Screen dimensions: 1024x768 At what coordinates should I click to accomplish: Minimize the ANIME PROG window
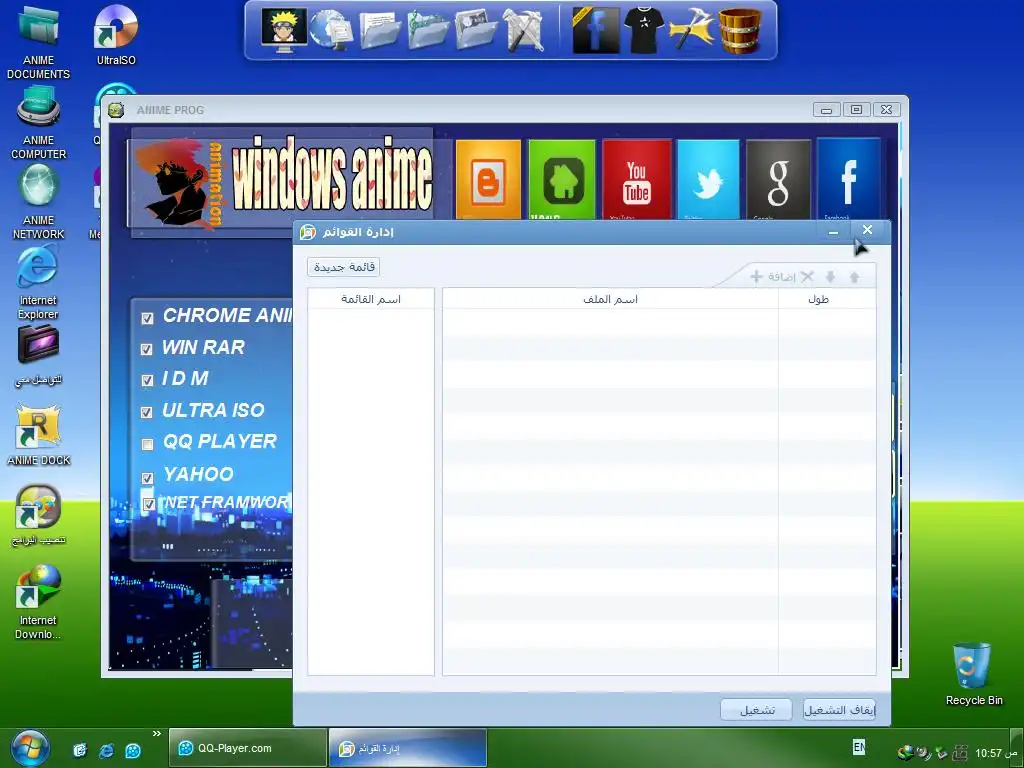point(826,110)
